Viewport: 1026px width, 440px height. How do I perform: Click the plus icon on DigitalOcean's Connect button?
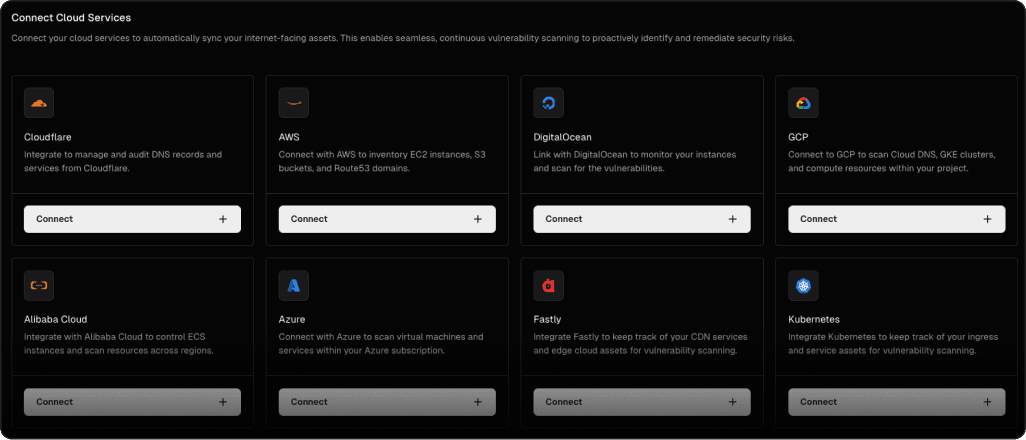733,219
